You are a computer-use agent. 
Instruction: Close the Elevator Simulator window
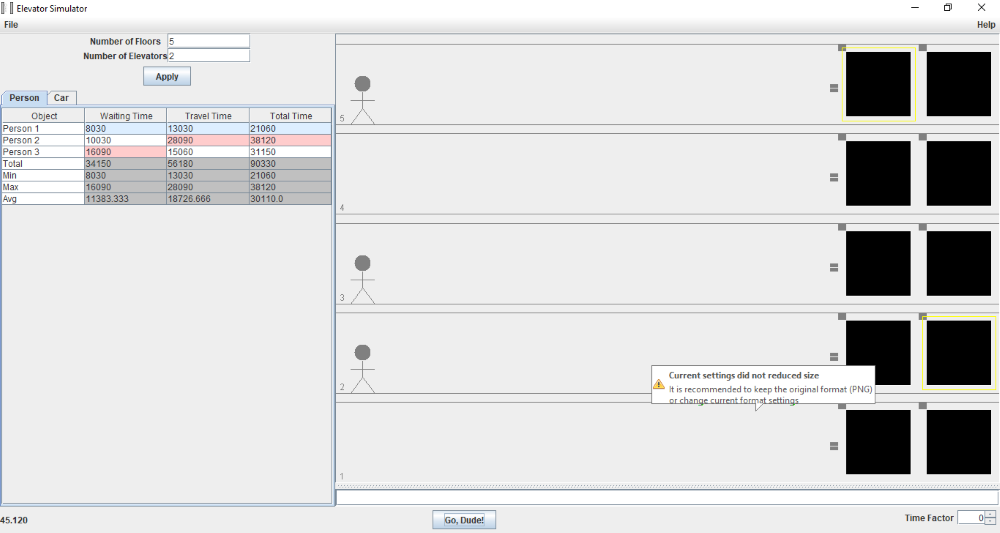981,8
